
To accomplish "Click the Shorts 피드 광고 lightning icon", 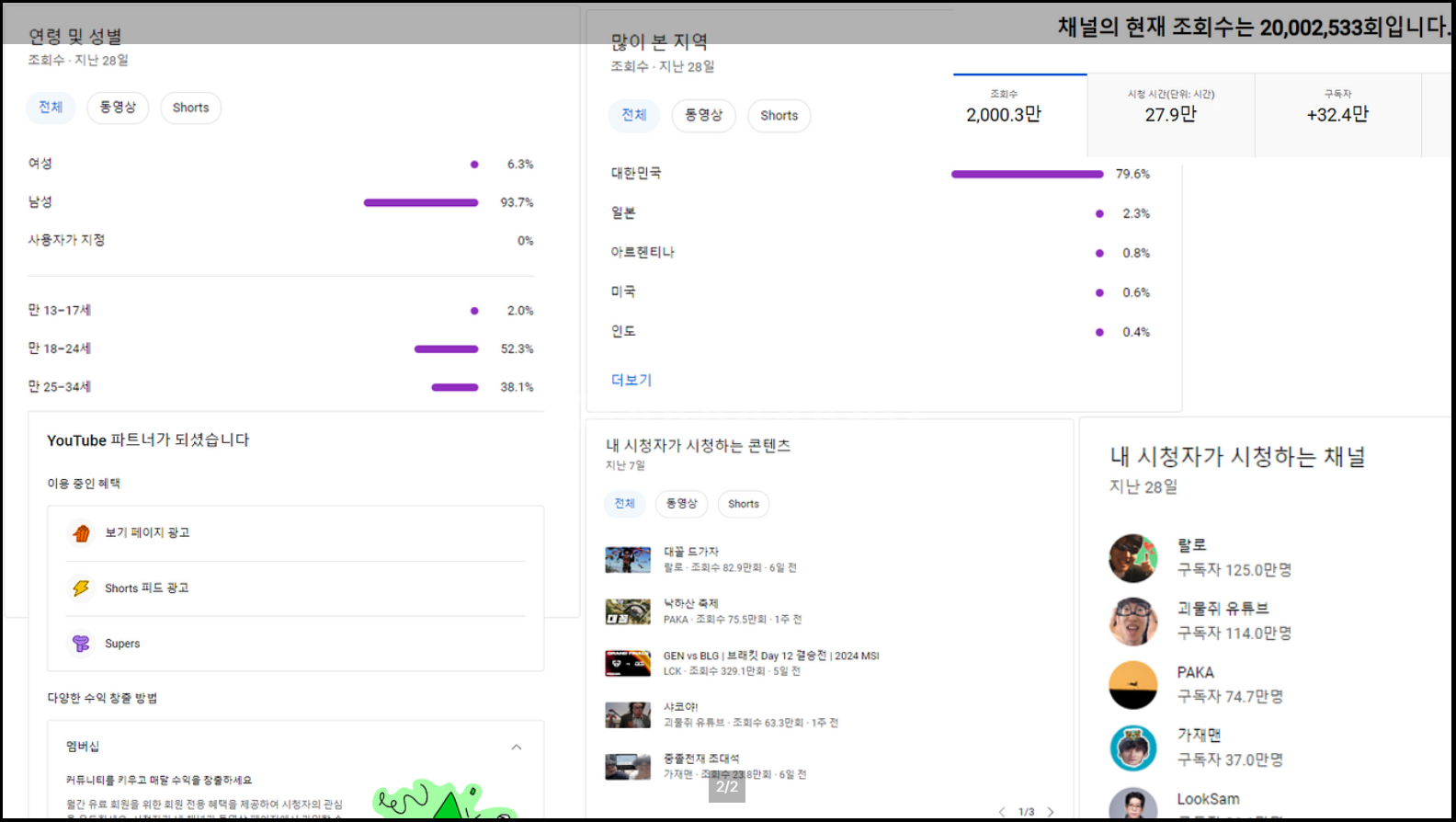I will pyautogui.click(x=81, y=588).
